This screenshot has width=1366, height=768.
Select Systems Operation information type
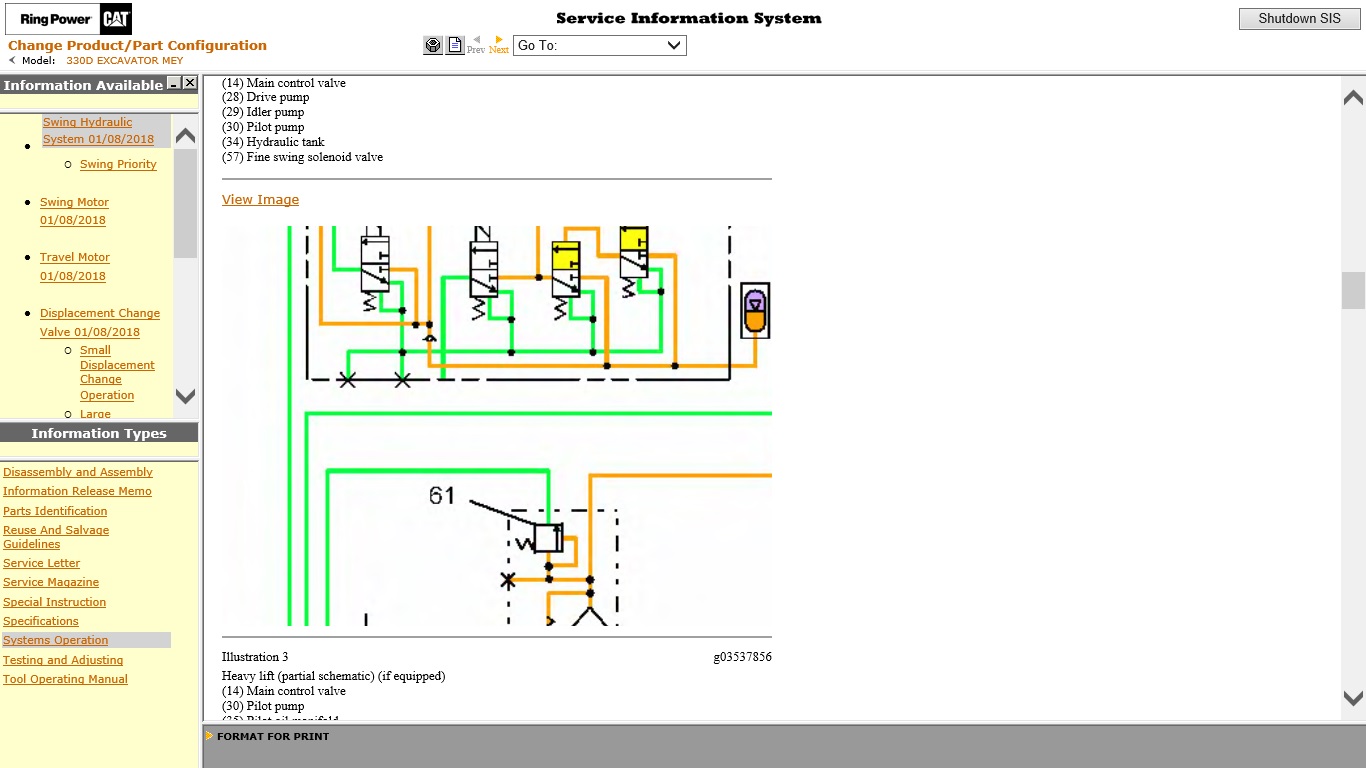pyautogui.click(x=56, y=640)
